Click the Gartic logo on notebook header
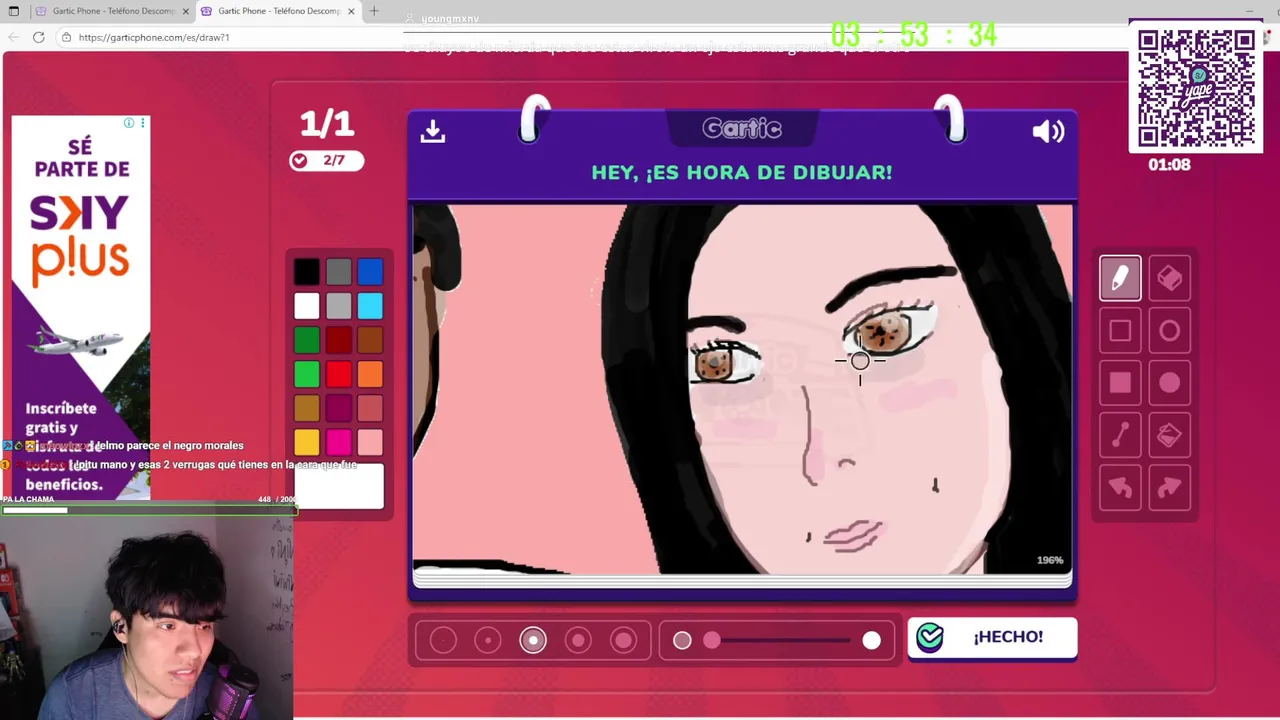This screenshot has height=720, width=1280. coord(742,128)
